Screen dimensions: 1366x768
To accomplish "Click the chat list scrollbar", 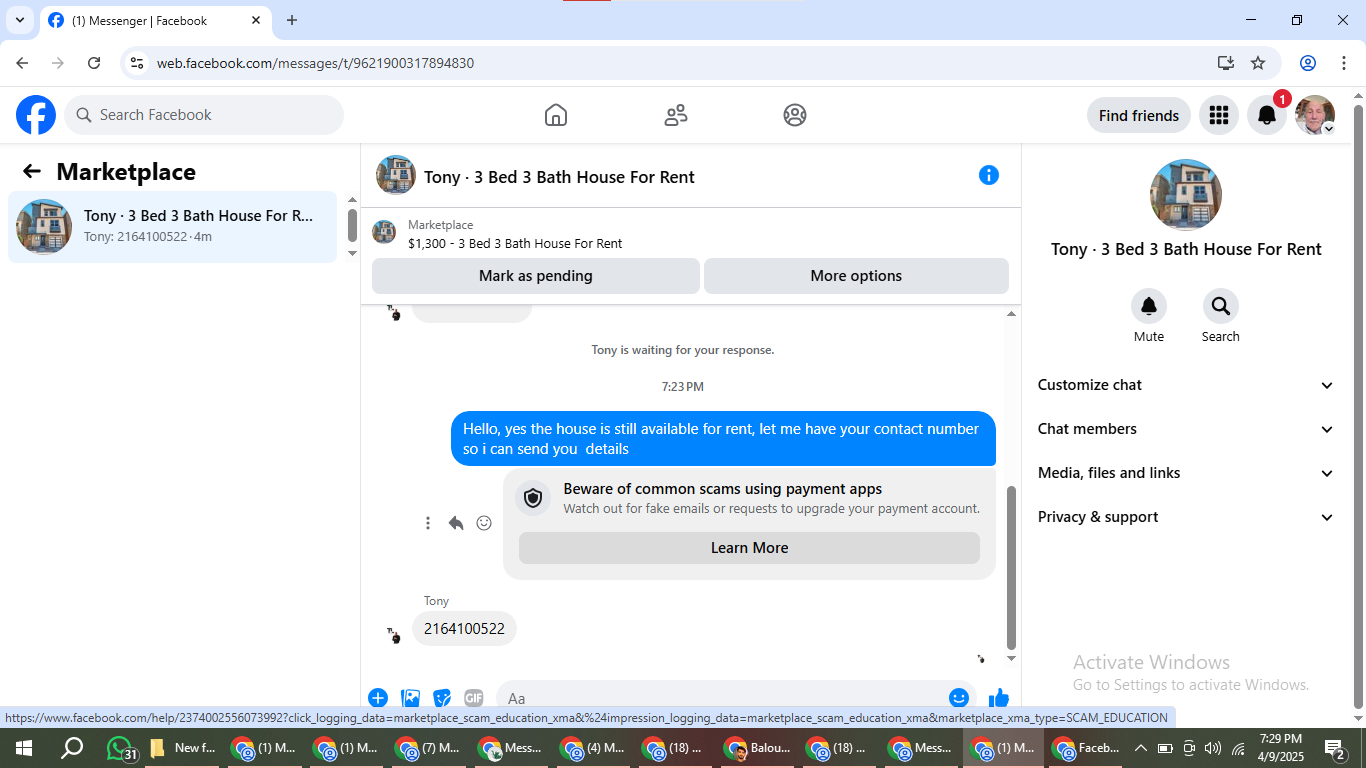I will click(x=352, y=225).
